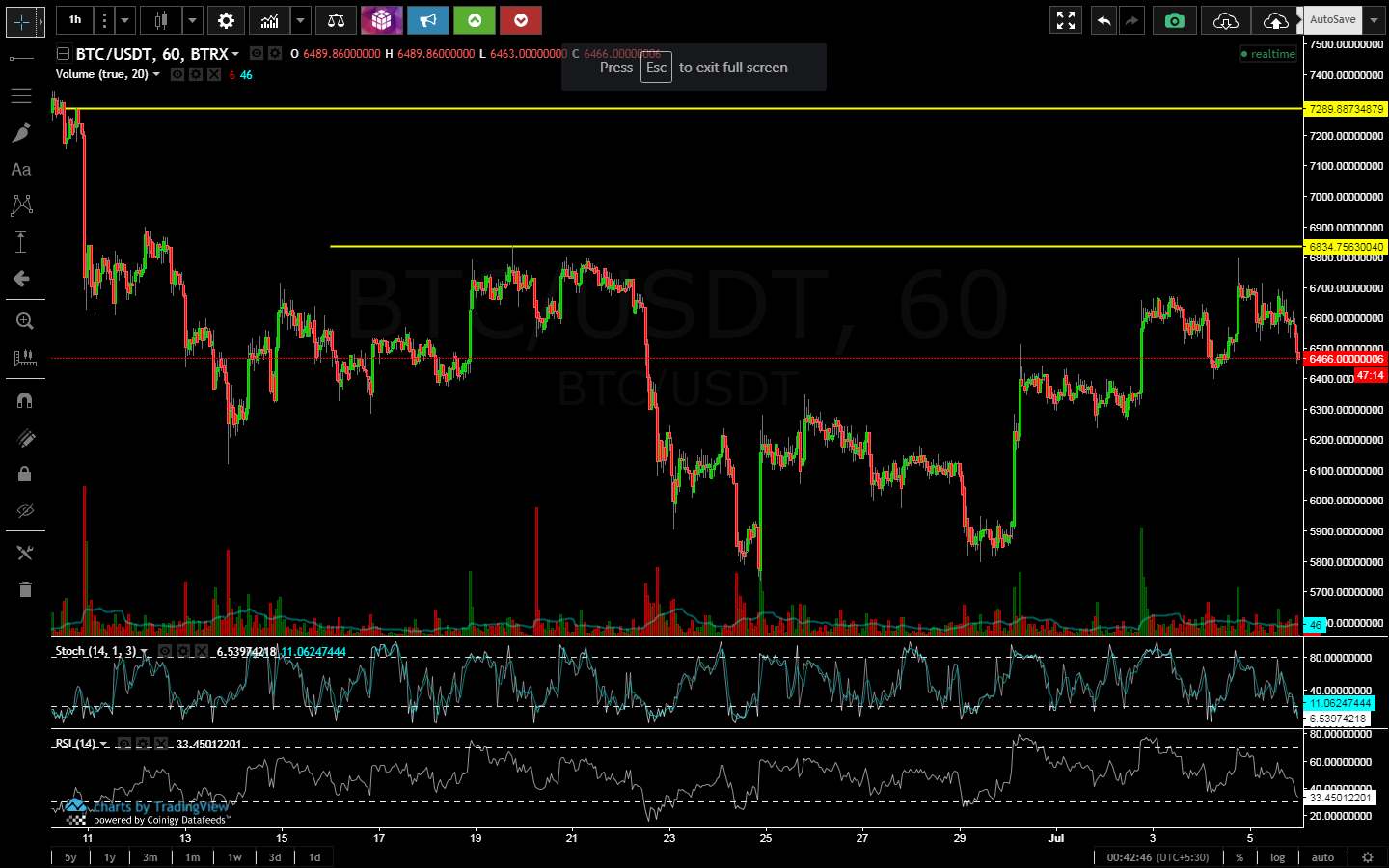
Task: Click the compare symbols scales icon
Action: 336,20
